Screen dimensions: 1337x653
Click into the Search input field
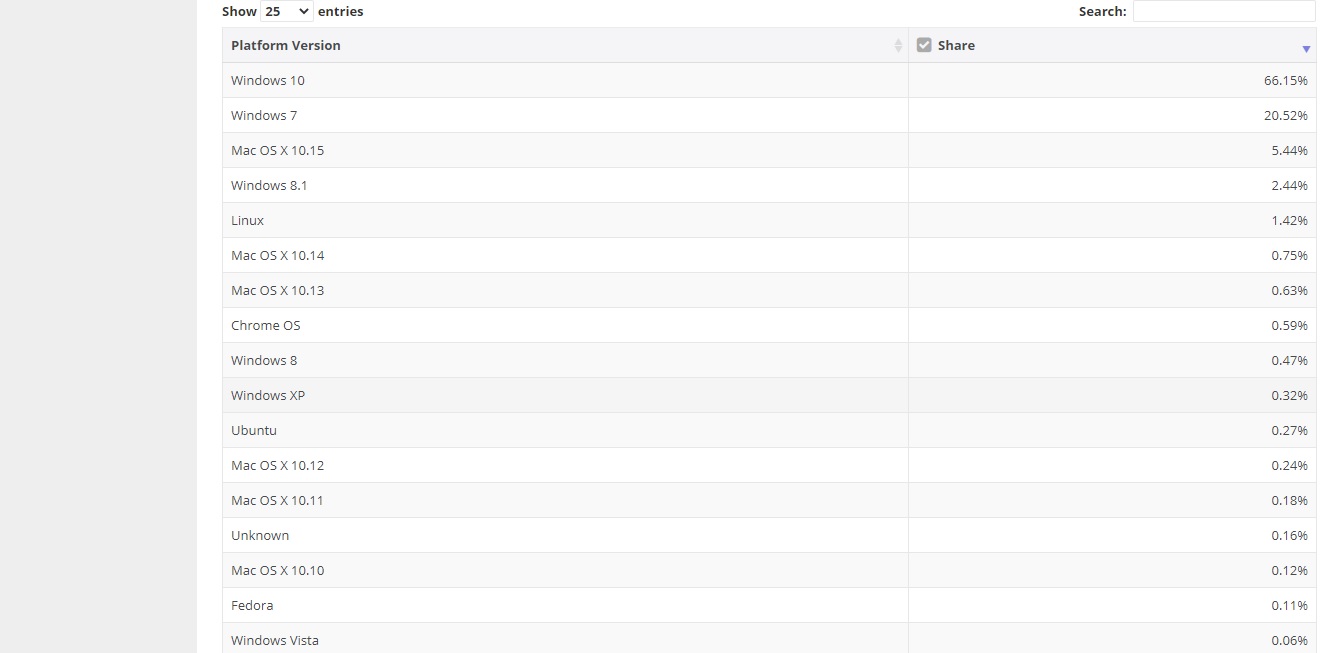[1224, 11]
